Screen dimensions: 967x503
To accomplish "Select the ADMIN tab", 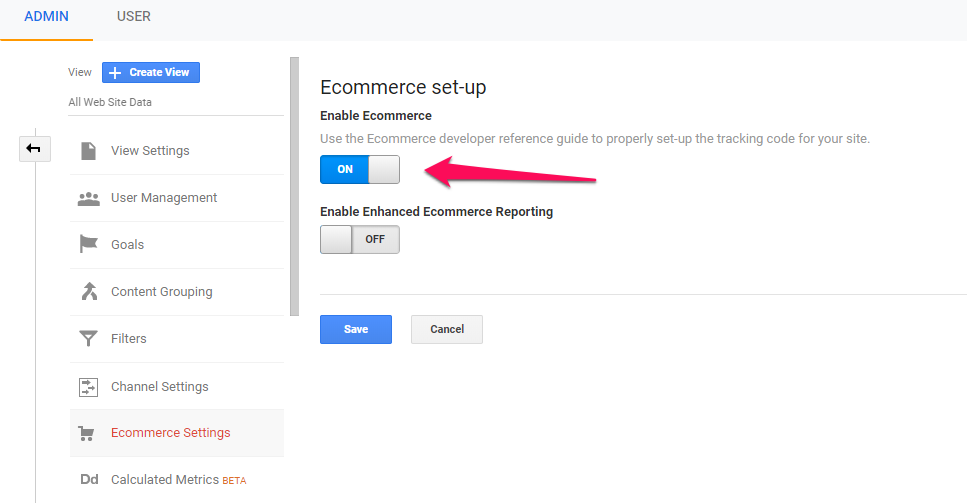I will pos(46,16).
